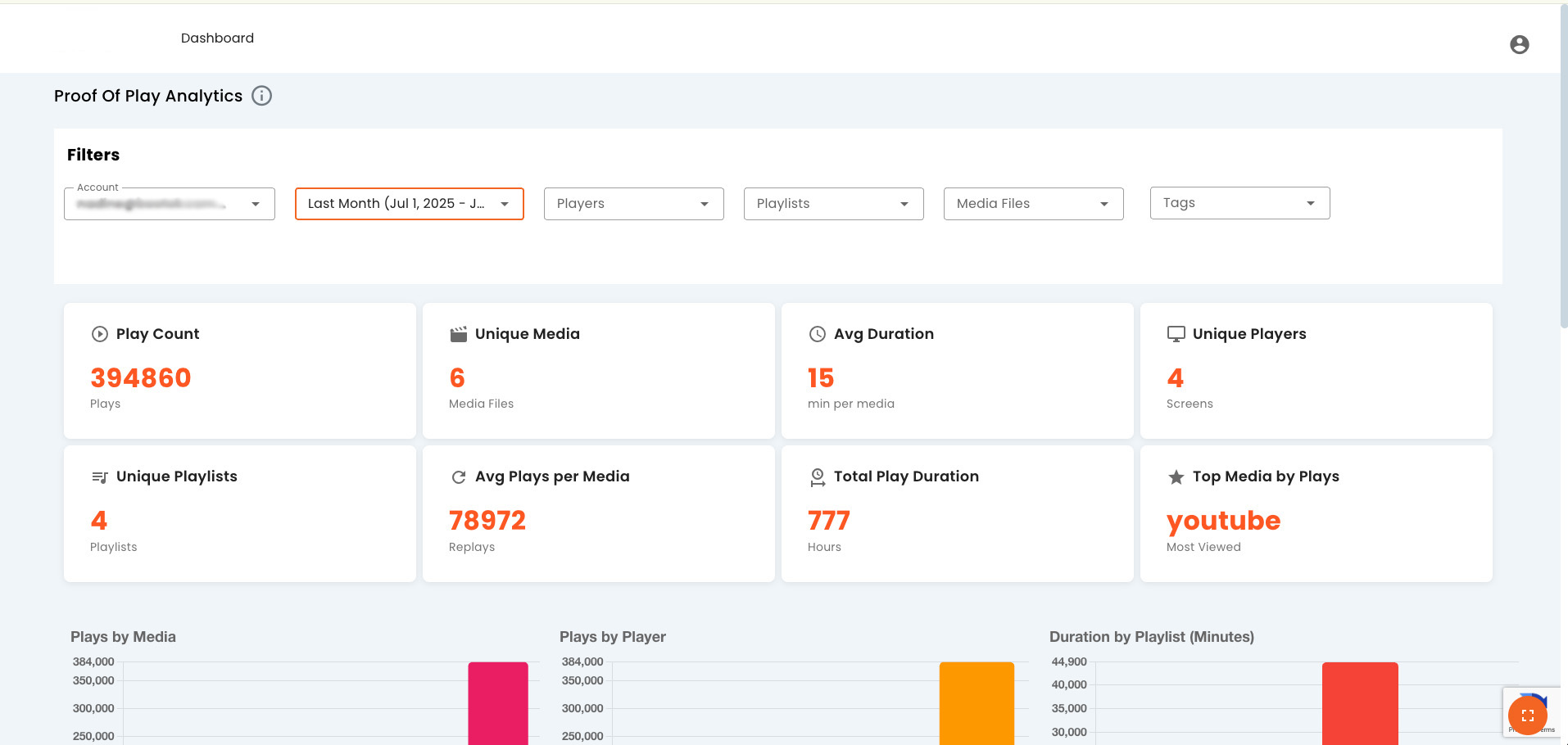Click the orange bar in Plays by Player chart

click(977, 703)
